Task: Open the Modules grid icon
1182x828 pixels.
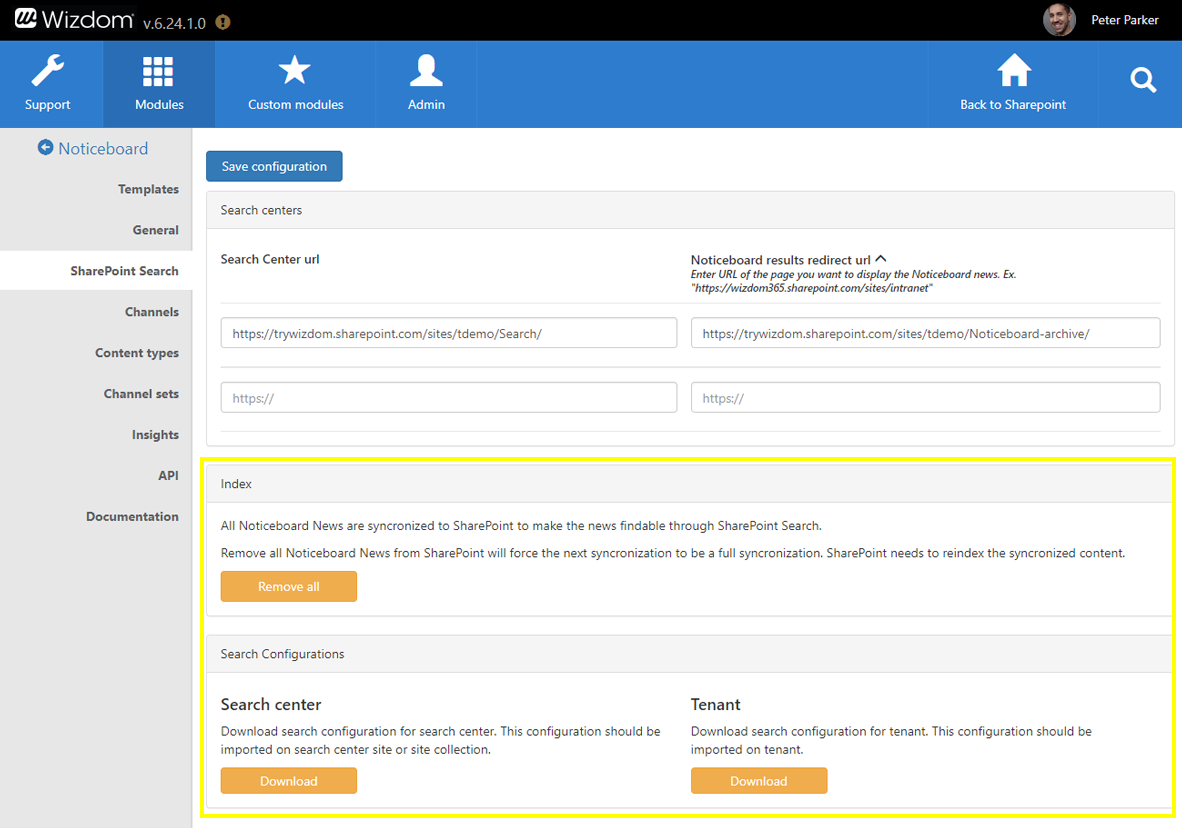Action: point(158,73)
